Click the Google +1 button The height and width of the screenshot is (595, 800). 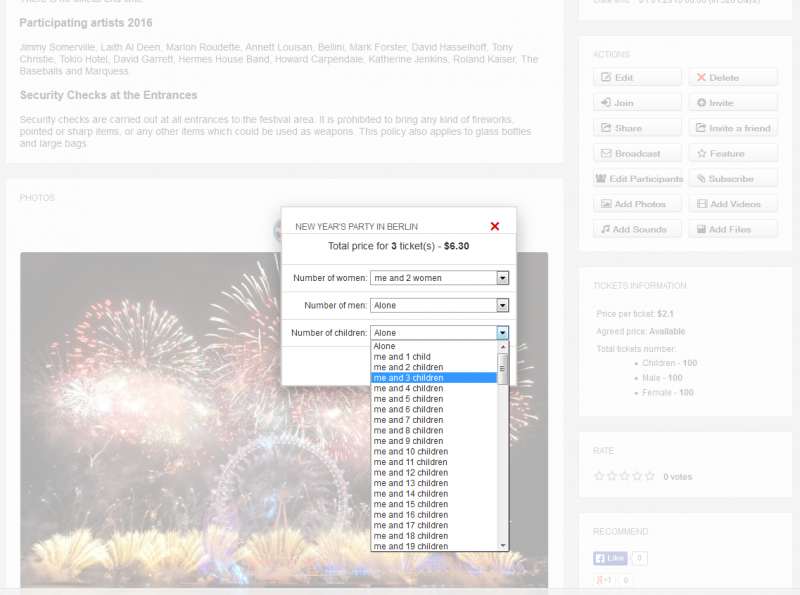point(604,580)
